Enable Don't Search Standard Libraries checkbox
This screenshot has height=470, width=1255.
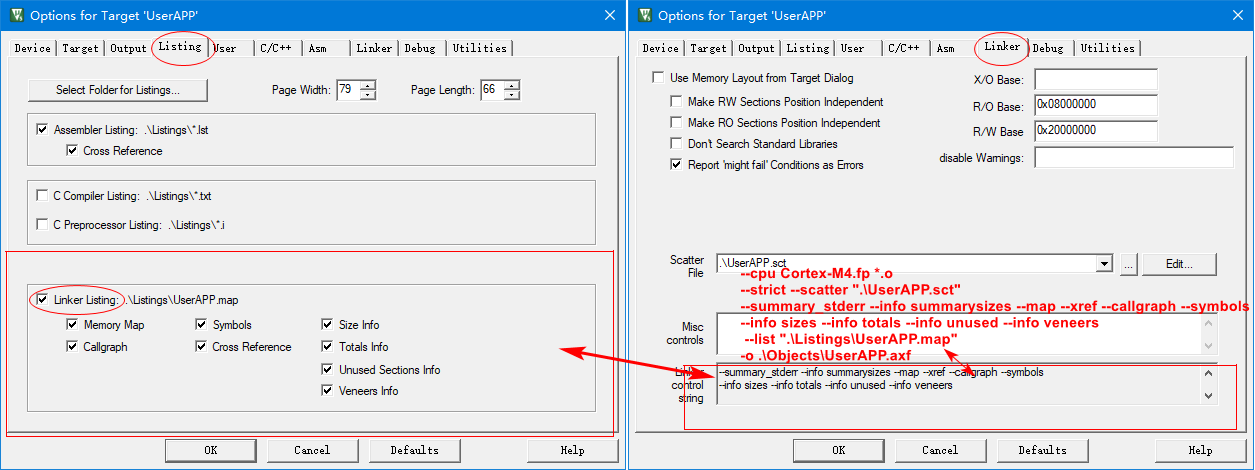click(677, 144)
